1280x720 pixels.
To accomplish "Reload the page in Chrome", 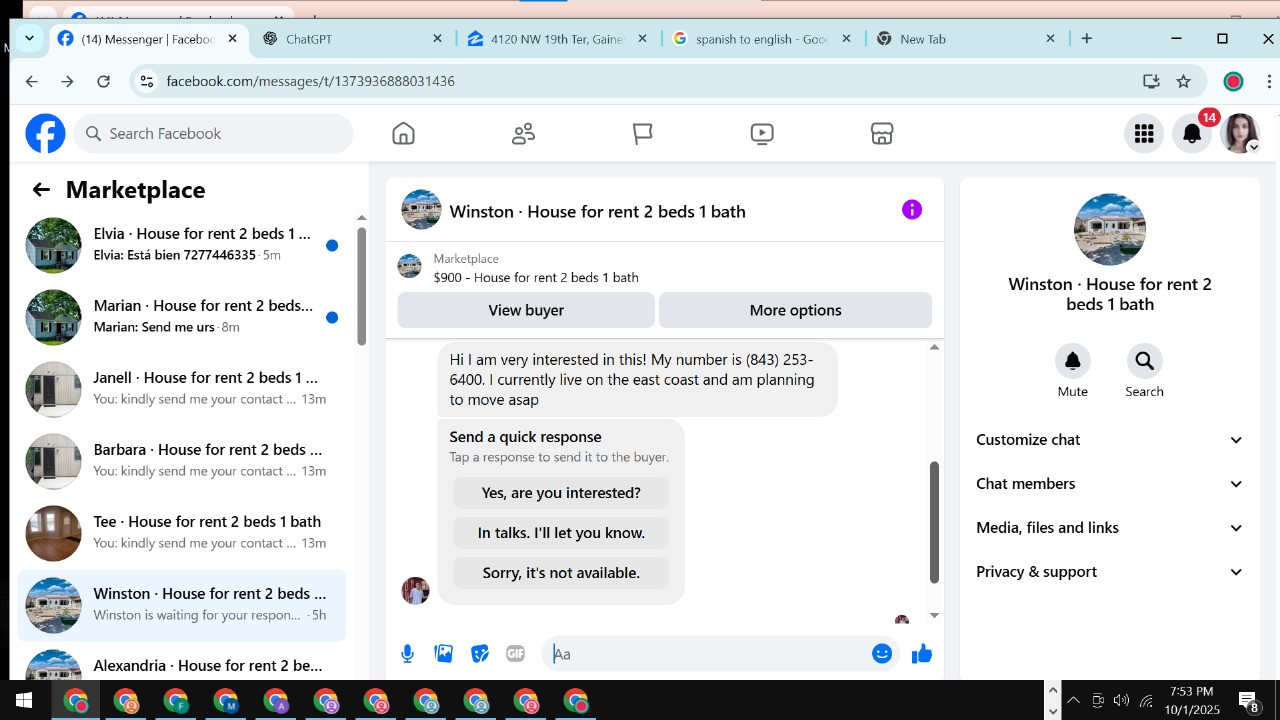I will [103, 81].
